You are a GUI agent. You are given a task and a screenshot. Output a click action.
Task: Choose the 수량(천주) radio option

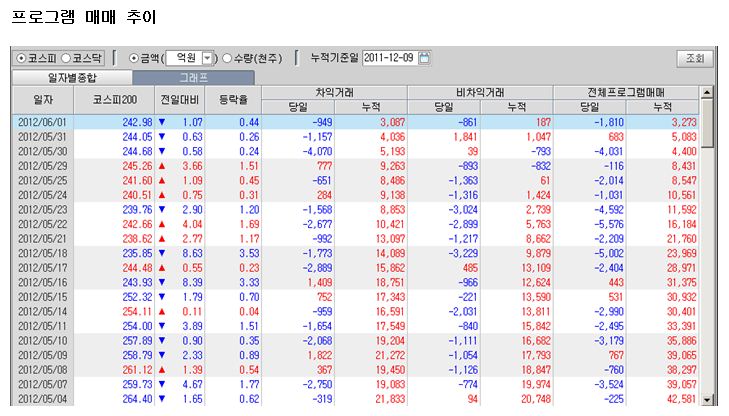(x=227, y=58)
